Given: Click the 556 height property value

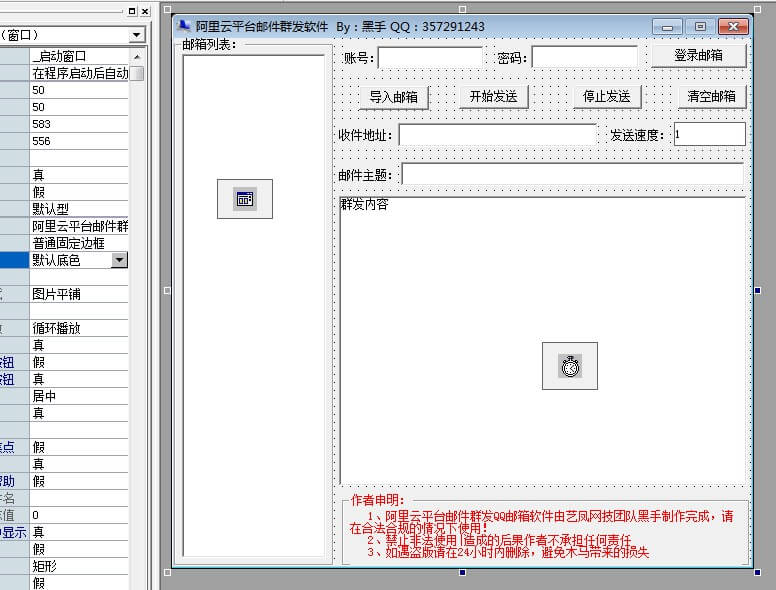Looking at the screenshot, I should pyautogui.click(x=79, y=141).
